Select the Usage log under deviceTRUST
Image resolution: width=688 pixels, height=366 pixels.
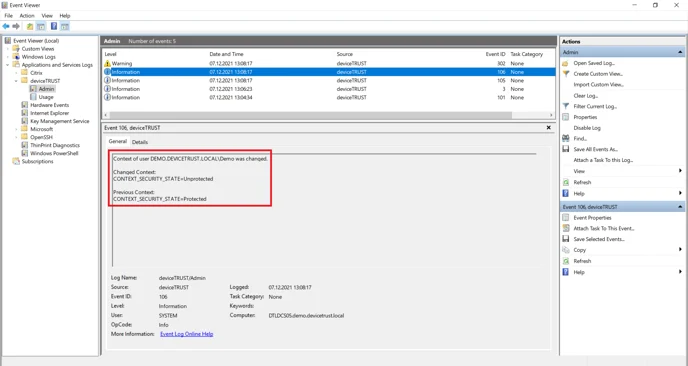point(46,97)
